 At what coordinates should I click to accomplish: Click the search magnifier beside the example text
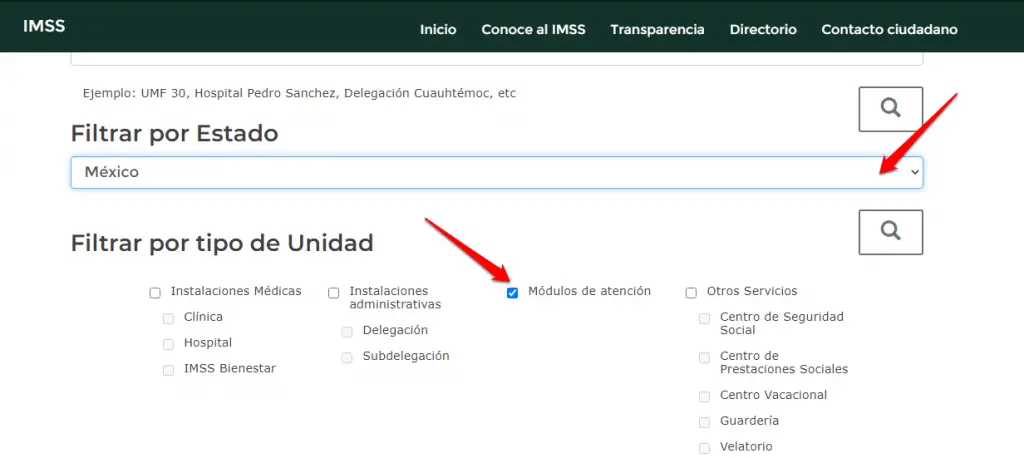[x=890, y=109]
